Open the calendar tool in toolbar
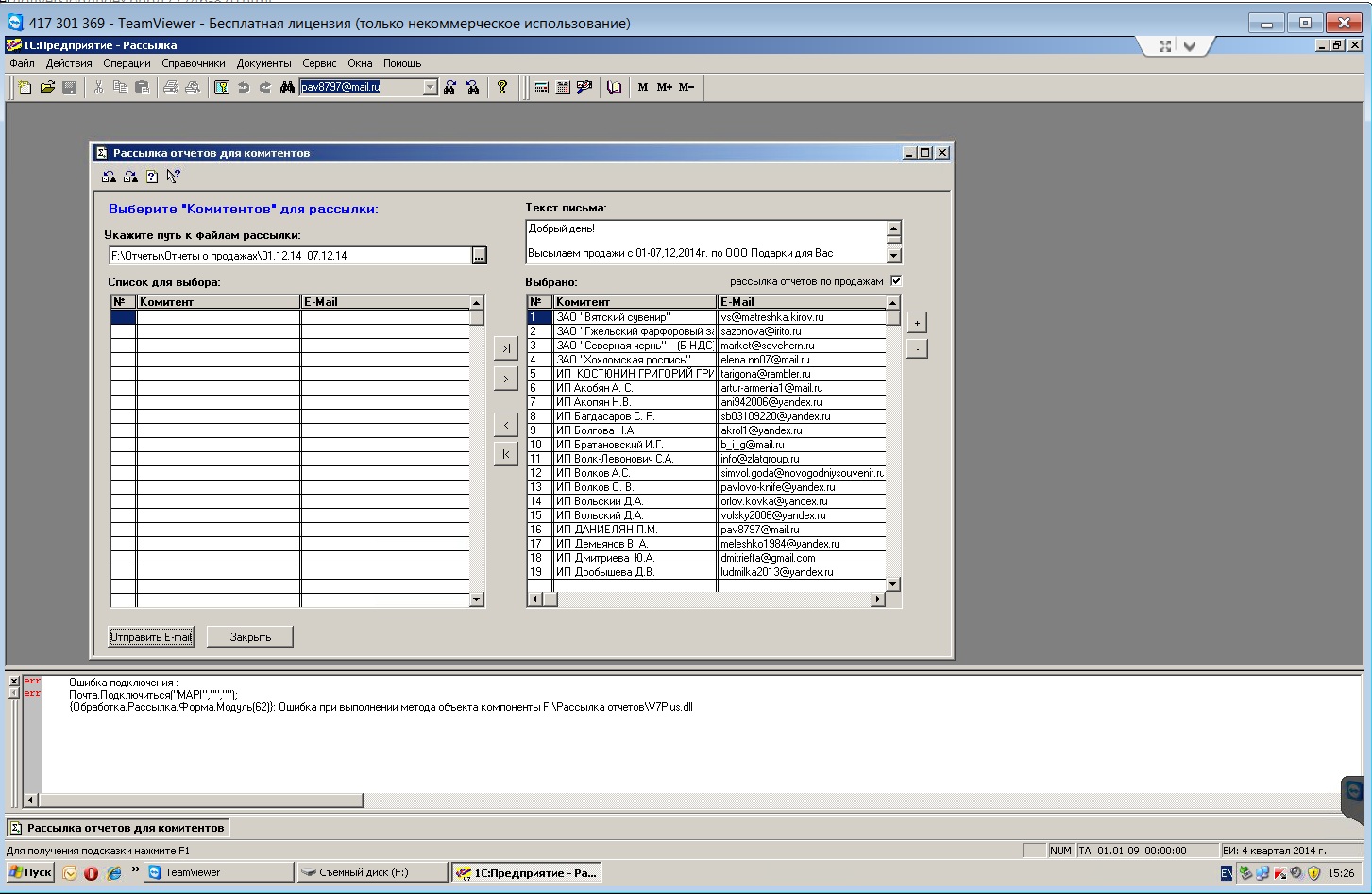The image size is (1372, 894). [x=563, y=88]
